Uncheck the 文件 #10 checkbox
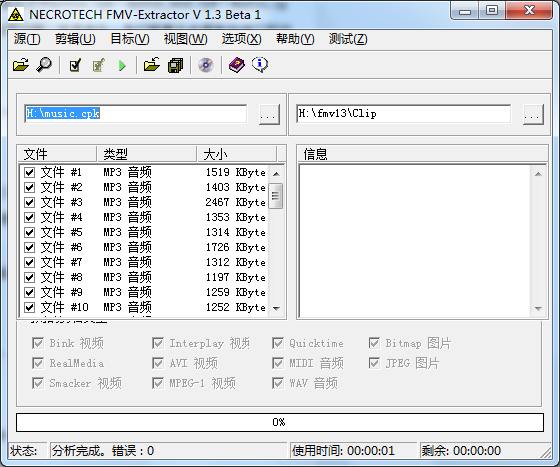The width and height of the screenshot is (560, 467). click(x=29, y=307)
